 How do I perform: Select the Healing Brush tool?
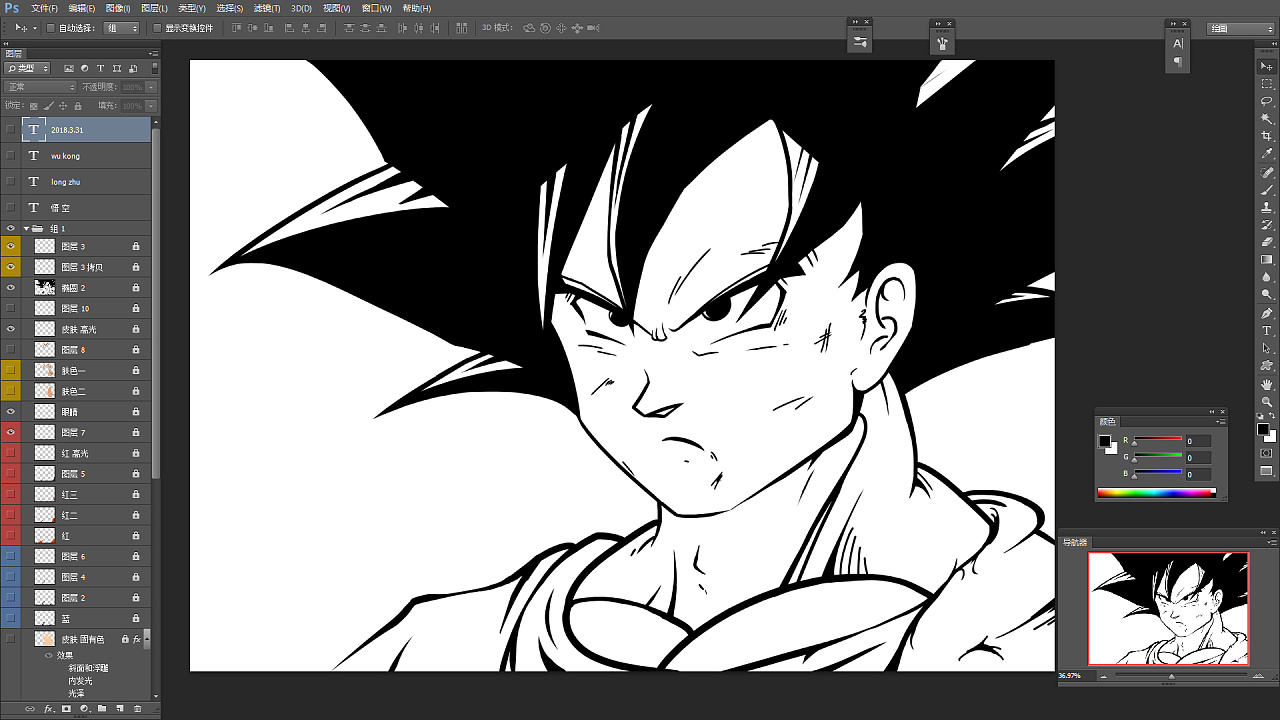coord(1267,173)
